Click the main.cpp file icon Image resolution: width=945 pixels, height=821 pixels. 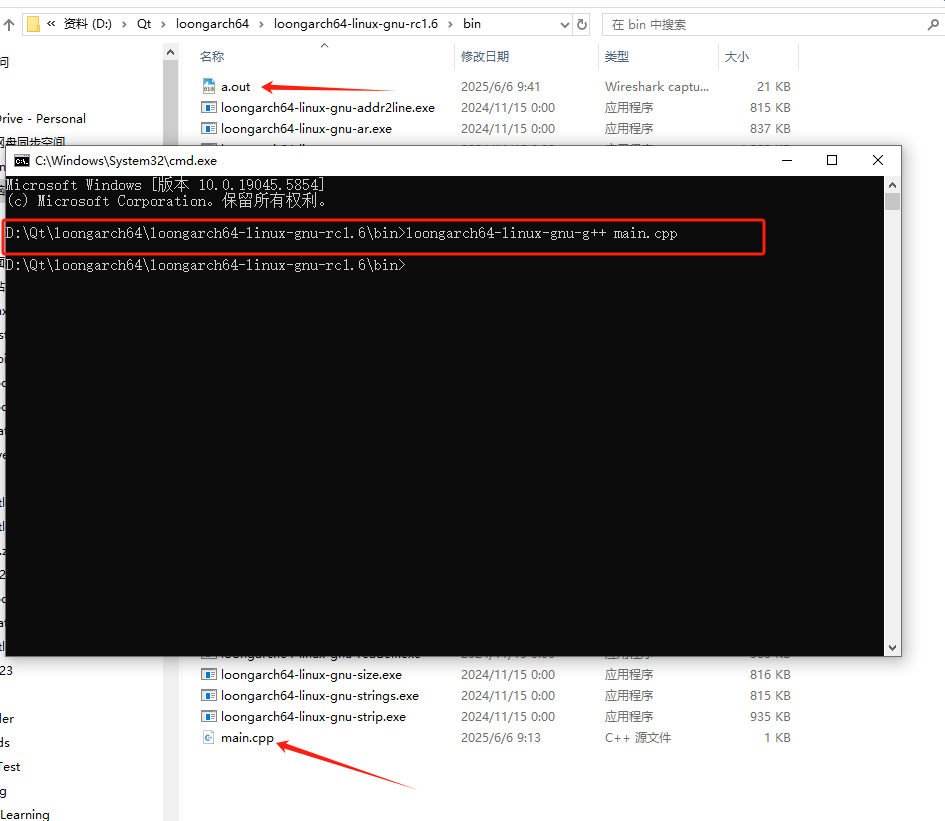209,737
